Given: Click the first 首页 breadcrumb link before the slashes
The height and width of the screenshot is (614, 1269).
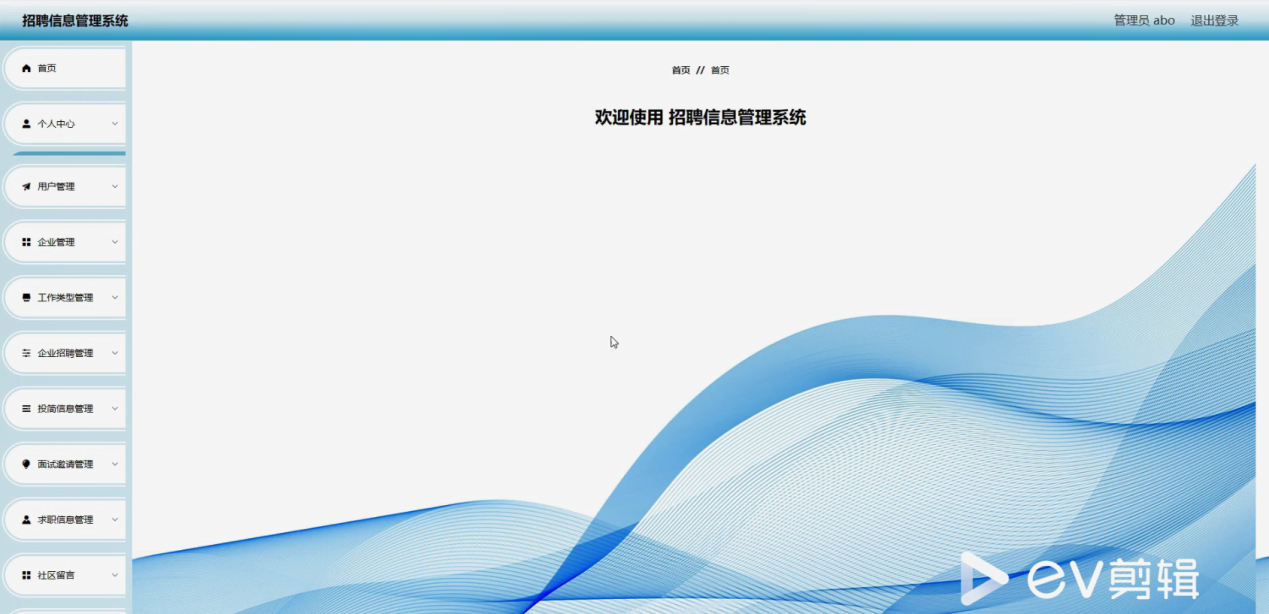Looking at the screenshot, I should pos(681,70).
